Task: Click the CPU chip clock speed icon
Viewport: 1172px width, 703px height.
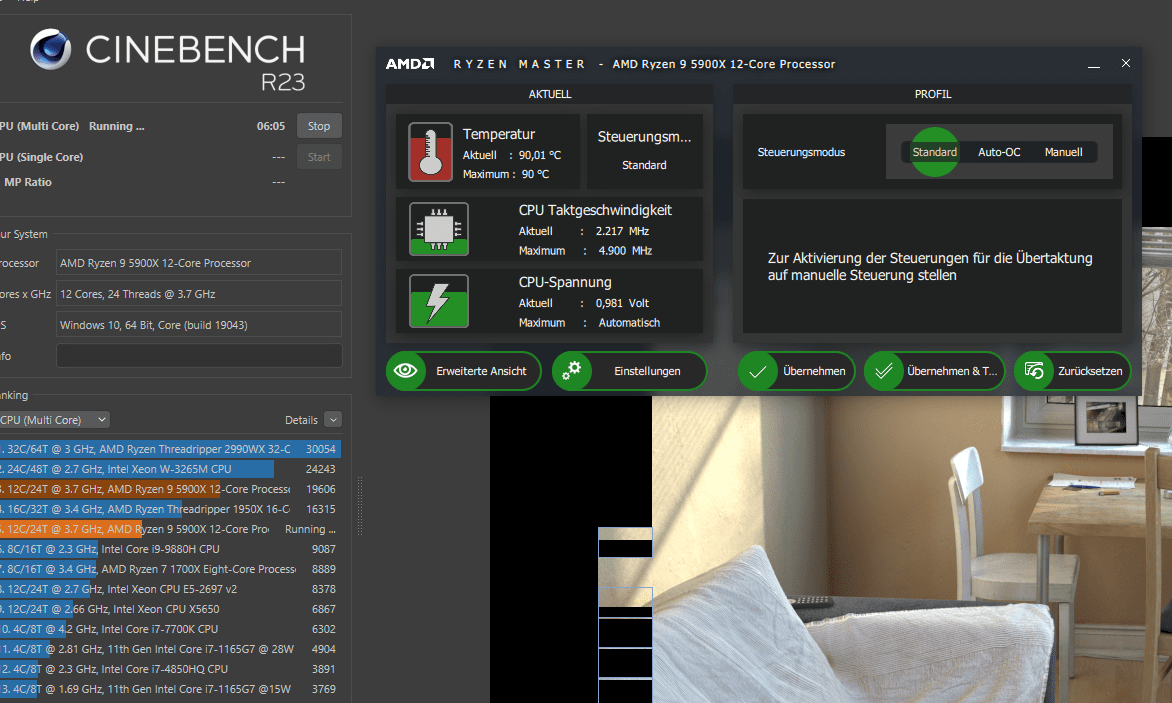Action: click(x=439, y=229)
